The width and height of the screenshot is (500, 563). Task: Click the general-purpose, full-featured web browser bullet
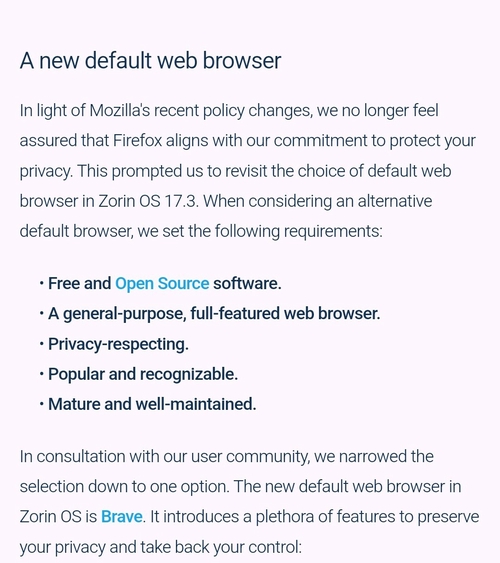pos(214,314)
